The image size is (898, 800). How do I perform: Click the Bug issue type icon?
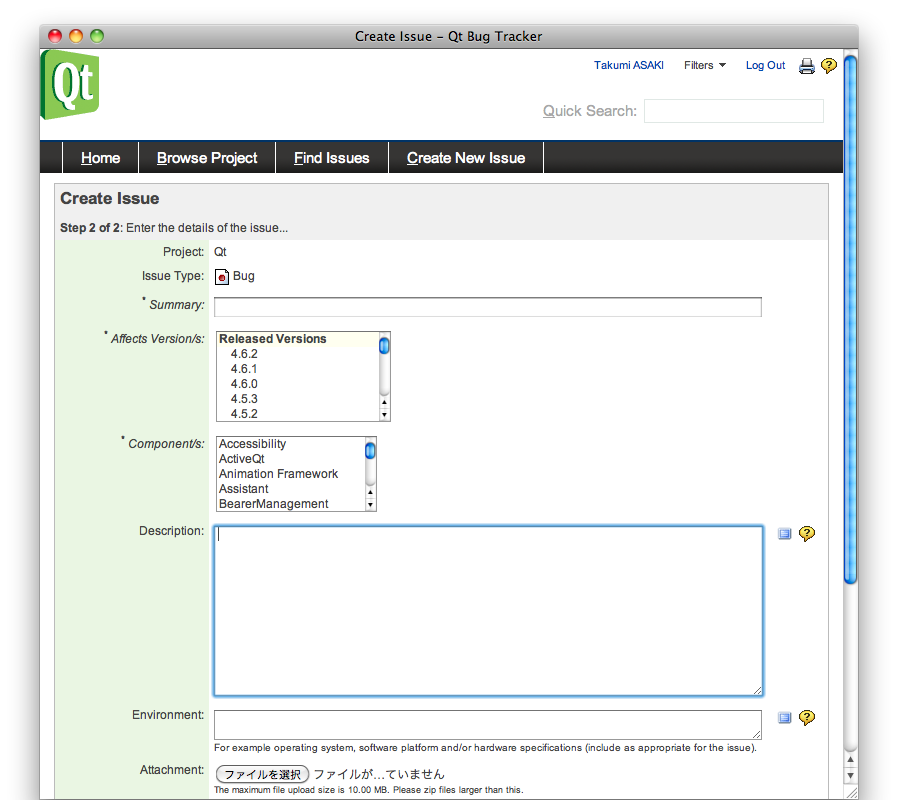(222, 277)
